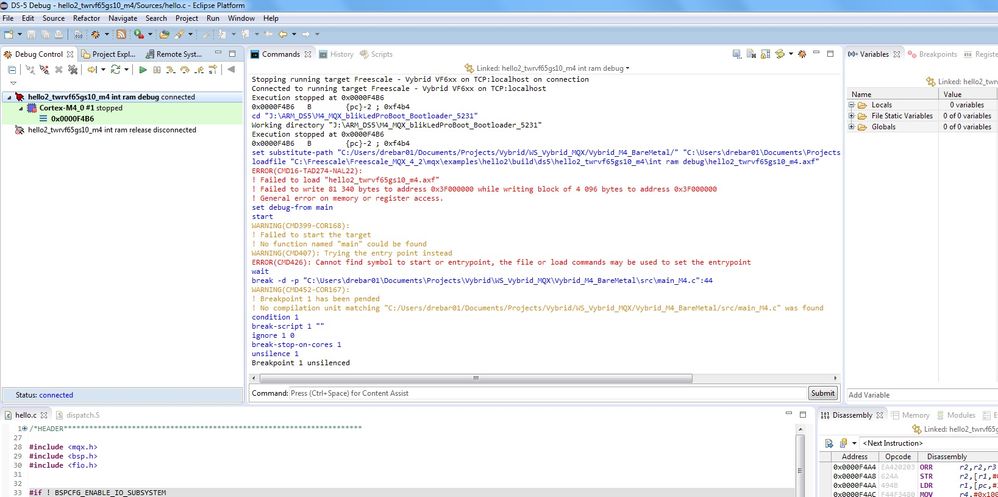Click Connect to target icon
Screen dimensions: 998x497
coord(31,70)
